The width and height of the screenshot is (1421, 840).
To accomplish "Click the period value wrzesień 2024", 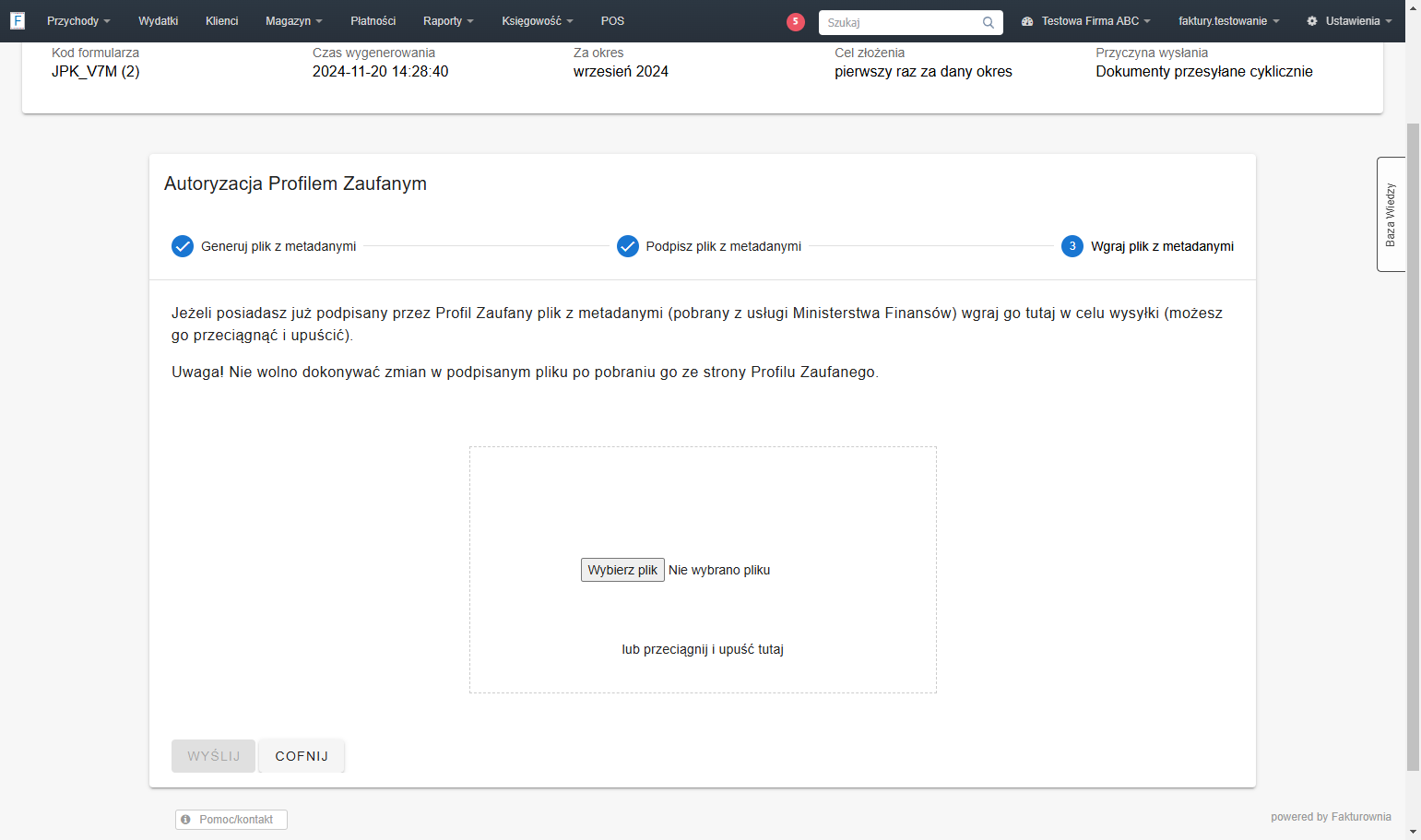I will pyautogui.click(x=621, y=71).
